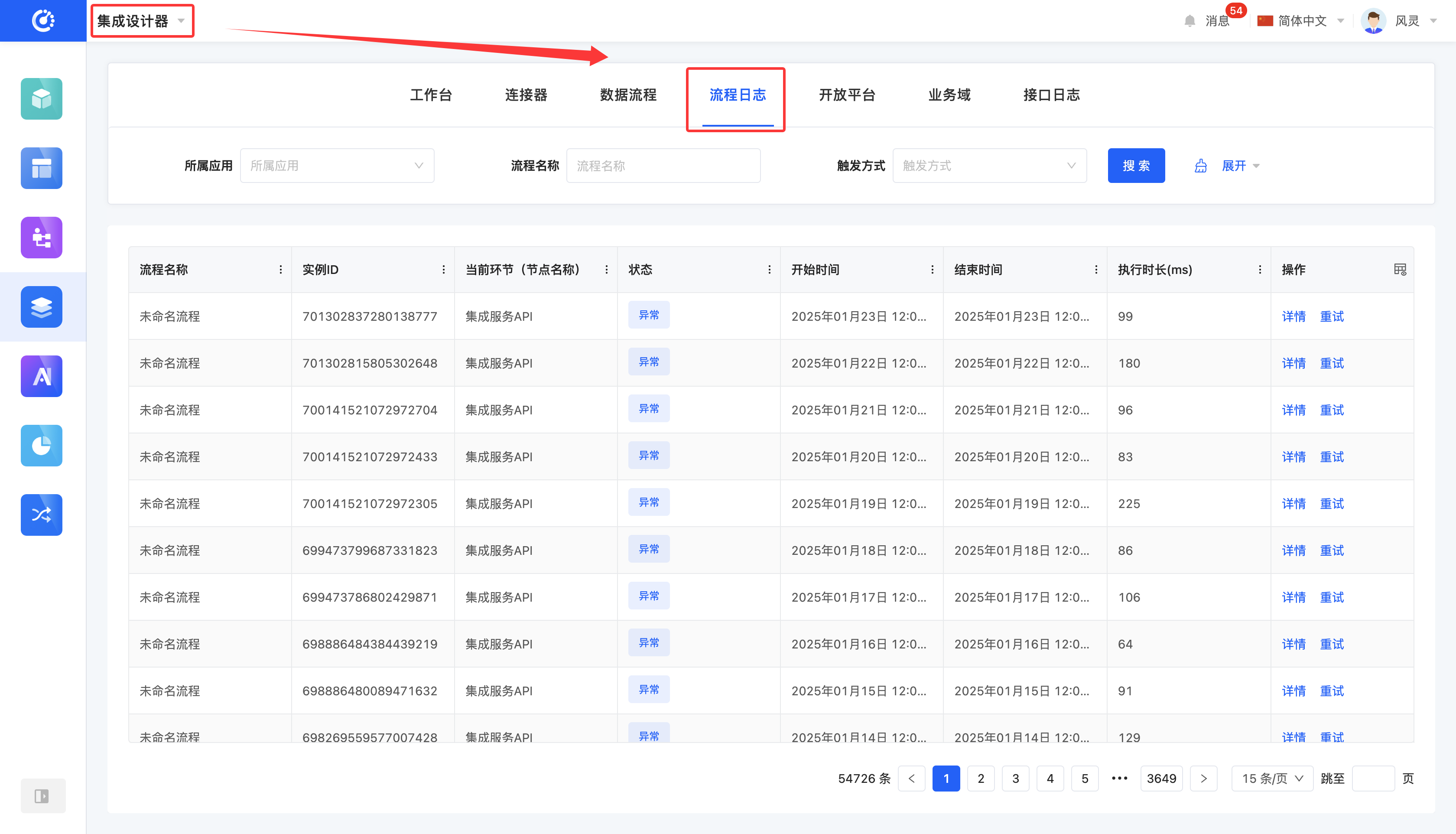Click the blue layout panel sidebar icon

41,168
